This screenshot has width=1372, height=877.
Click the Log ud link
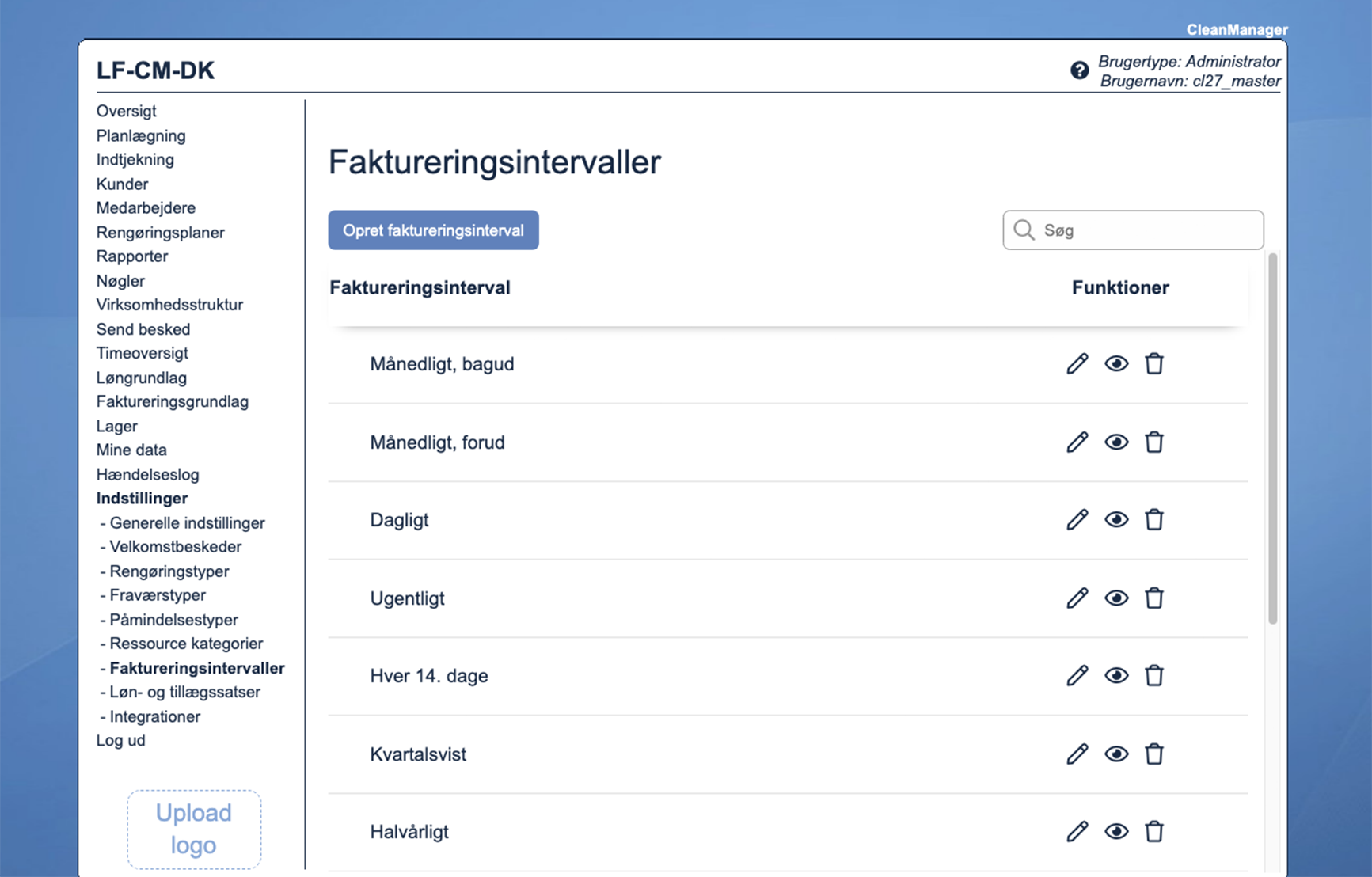pyautogui.click(x=120, y=741)
